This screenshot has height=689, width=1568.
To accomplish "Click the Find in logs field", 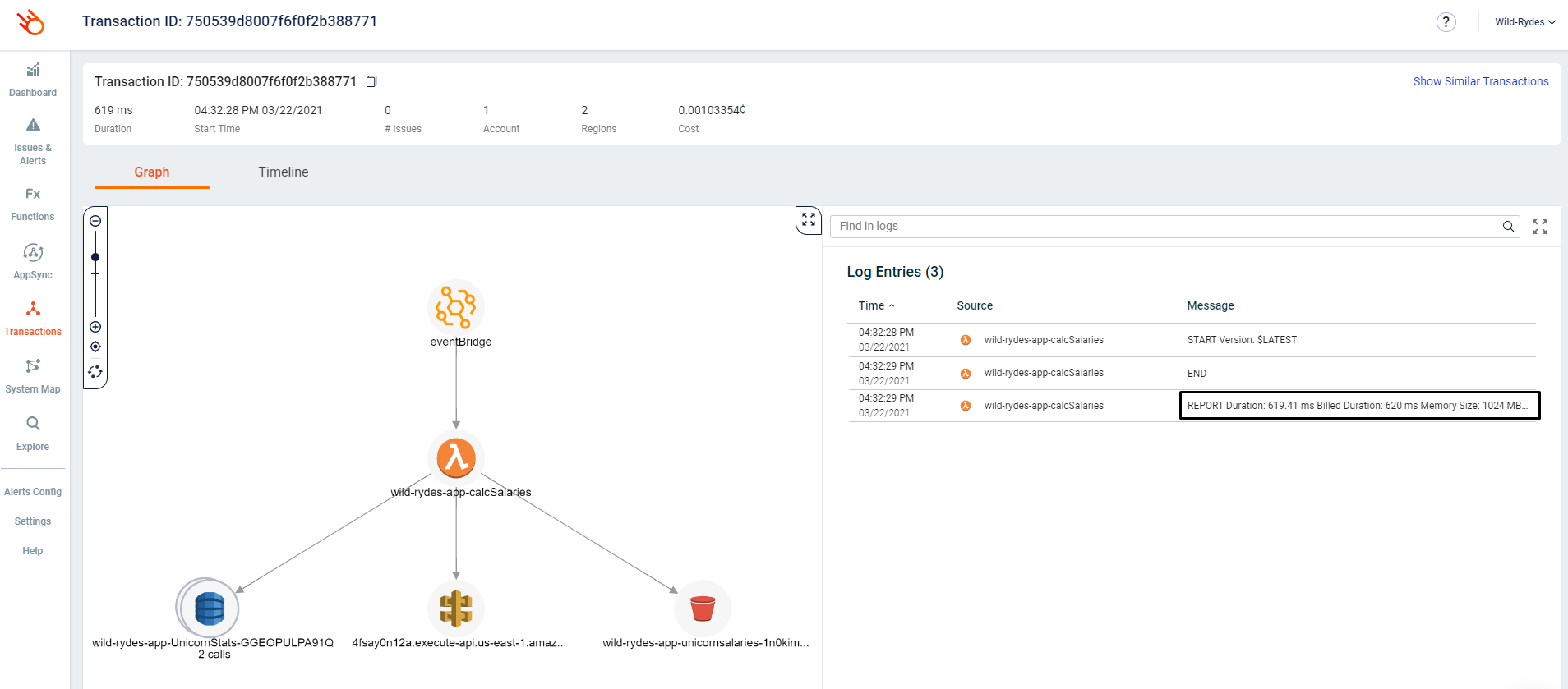I will tap(1174, 227).
